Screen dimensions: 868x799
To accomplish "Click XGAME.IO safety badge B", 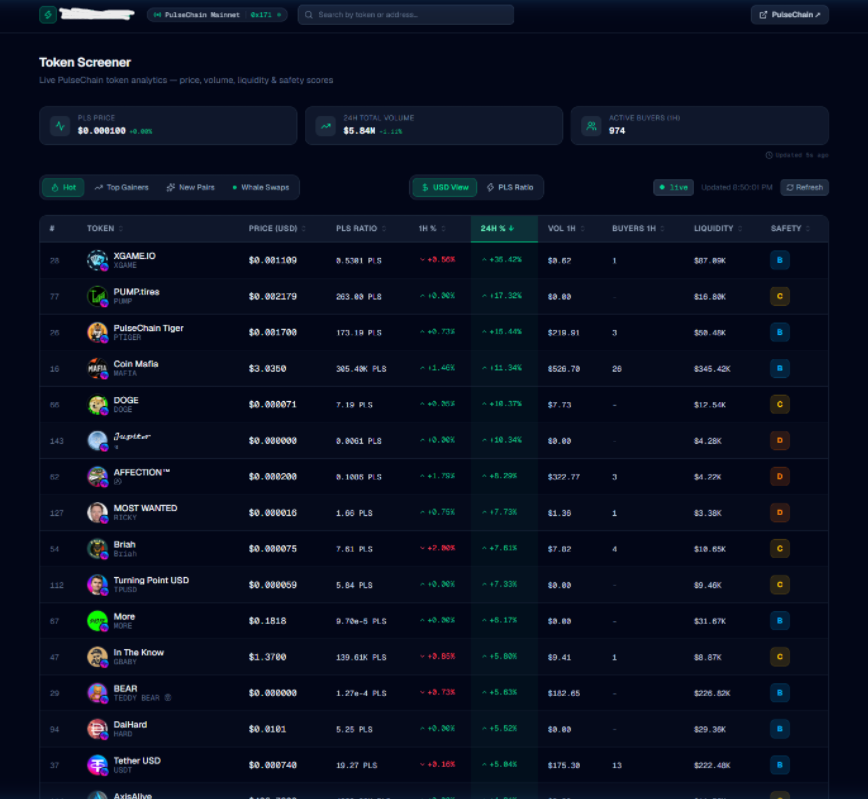I will pyautogui.click(x=779, y=260).
